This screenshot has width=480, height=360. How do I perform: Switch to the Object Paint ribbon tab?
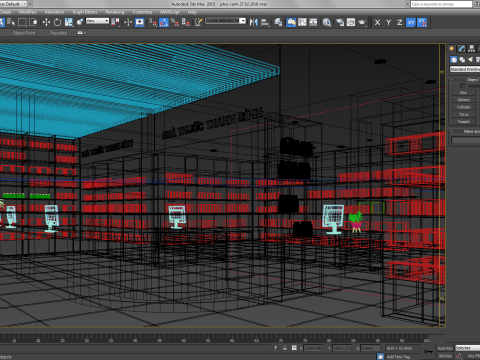24,33
